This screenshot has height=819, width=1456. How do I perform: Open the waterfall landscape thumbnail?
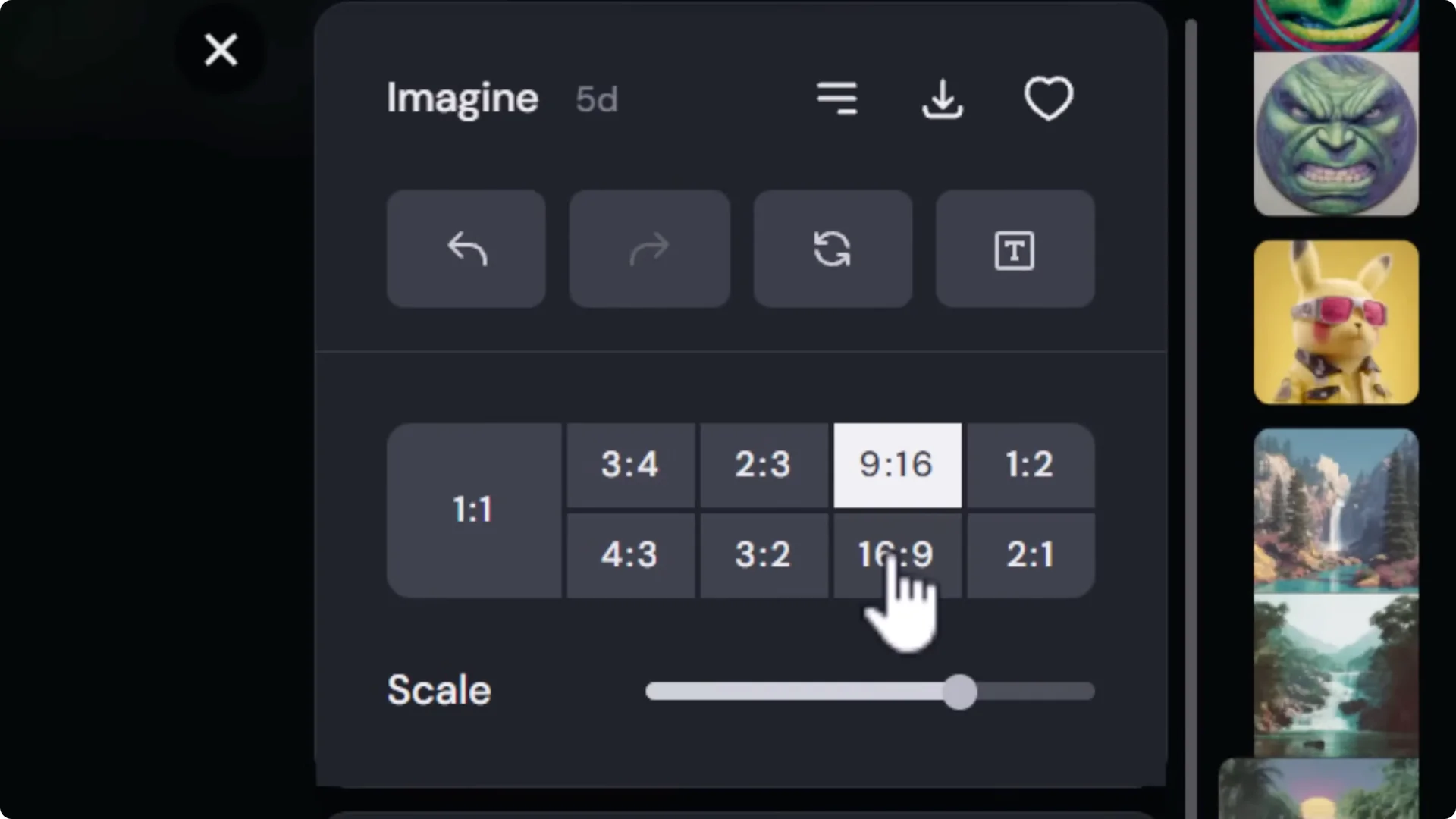[x=1335, y=508]
